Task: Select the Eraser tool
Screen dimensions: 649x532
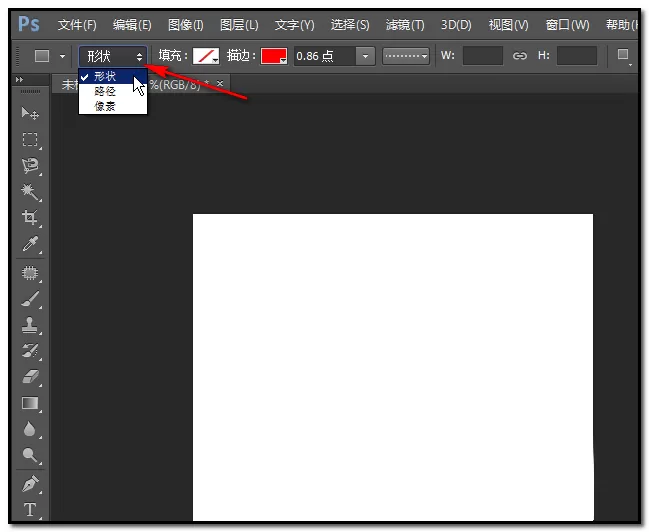Action: point(30,377)
